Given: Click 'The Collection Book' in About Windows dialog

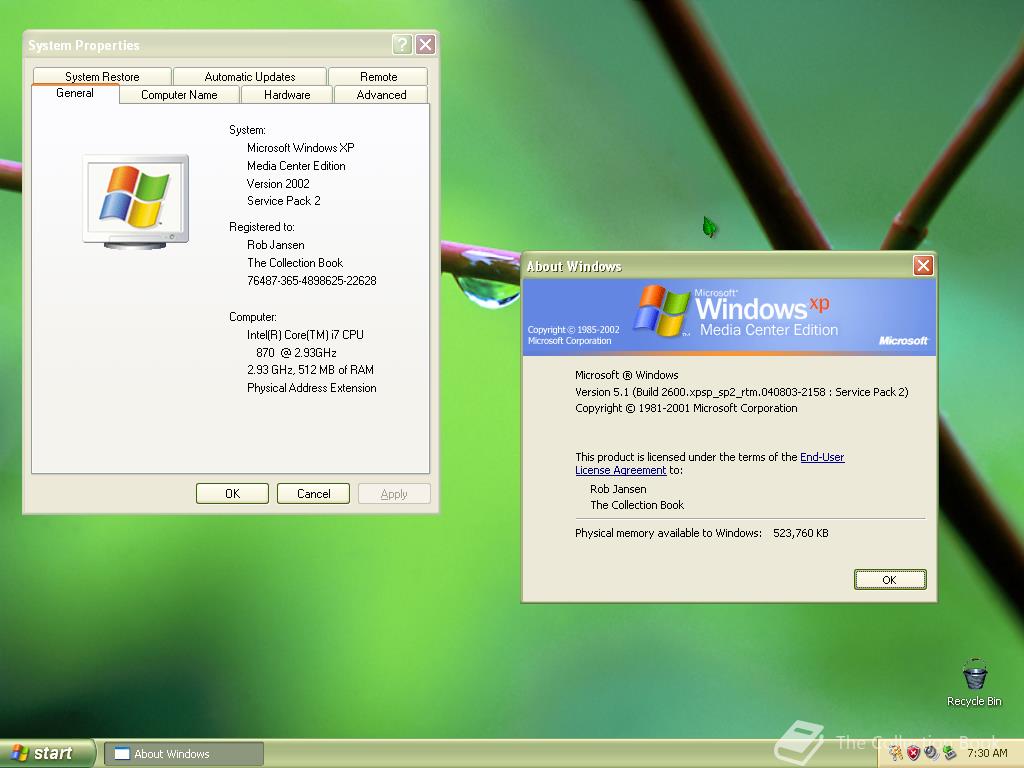Looking at the screenshot, I should (x=637, y=505).
